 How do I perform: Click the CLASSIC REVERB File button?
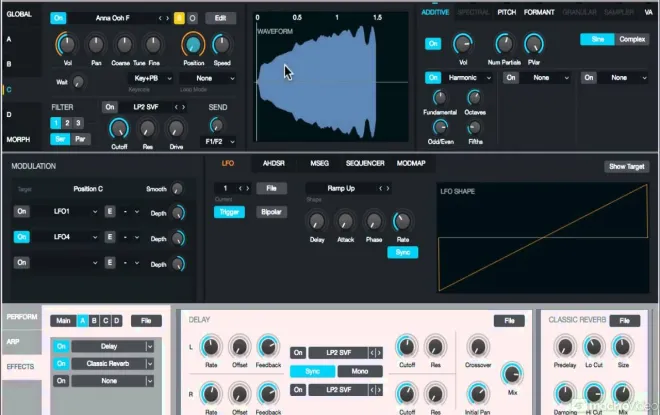pyautogui.click(x=625, y=321)
